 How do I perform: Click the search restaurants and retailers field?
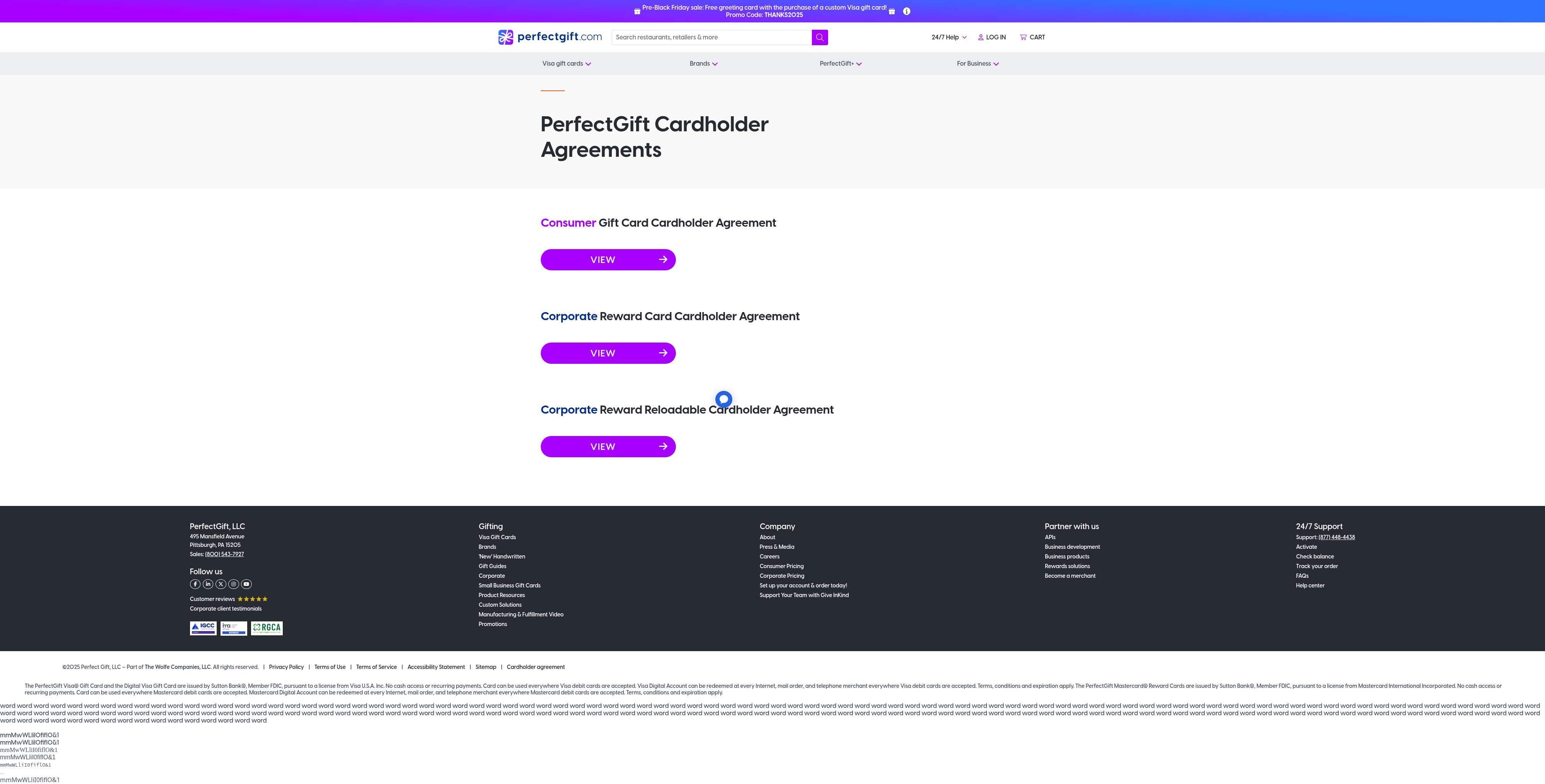(x=711, y=37)
